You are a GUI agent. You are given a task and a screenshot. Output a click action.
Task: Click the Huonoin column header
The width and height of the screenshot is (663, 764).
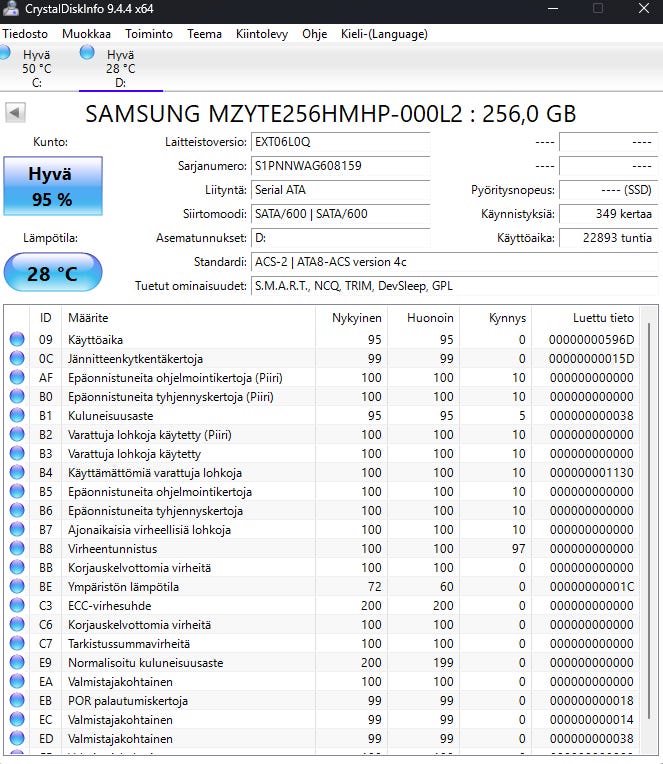pyautogui.click(x=423, y=318)
